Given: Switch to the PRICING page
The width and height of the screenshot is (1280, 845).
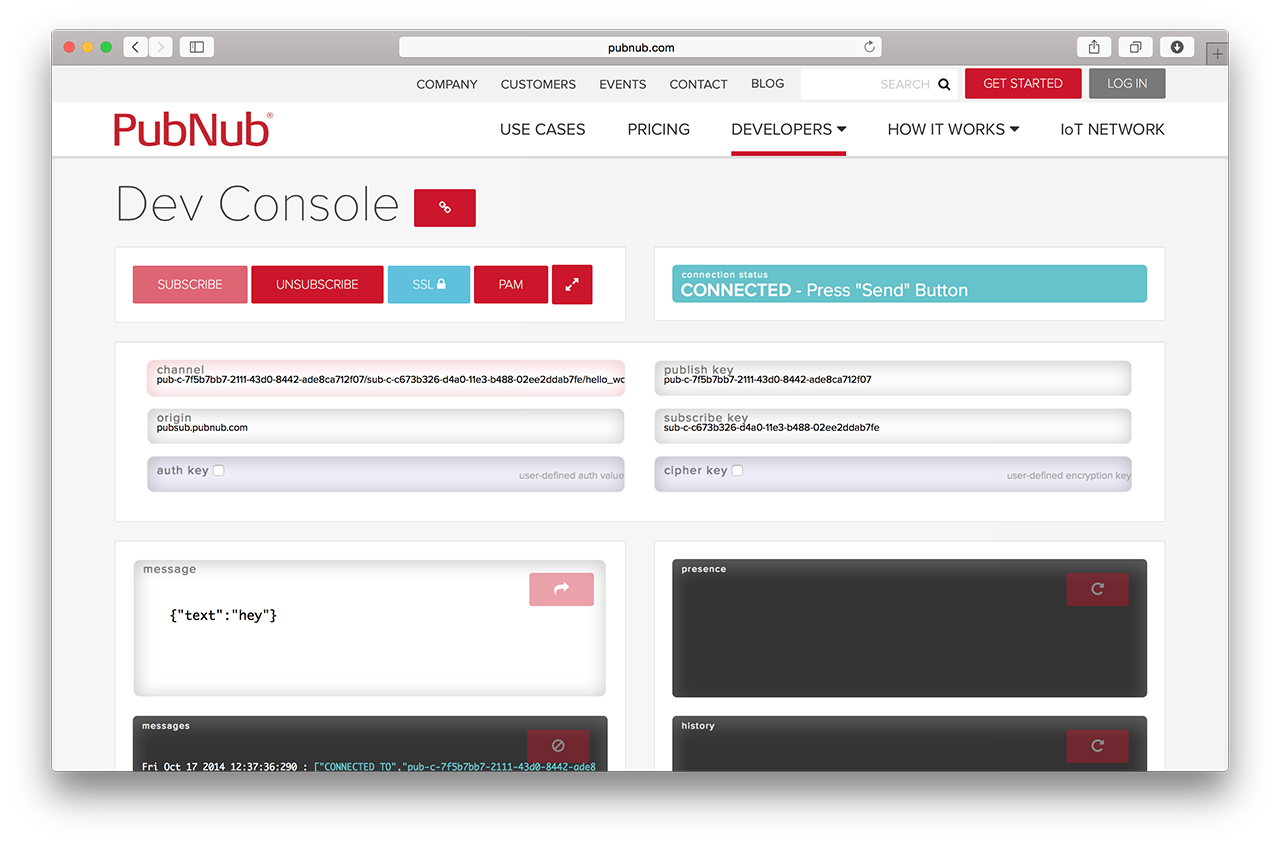Looking at the screenshot, I should [658, 129].
